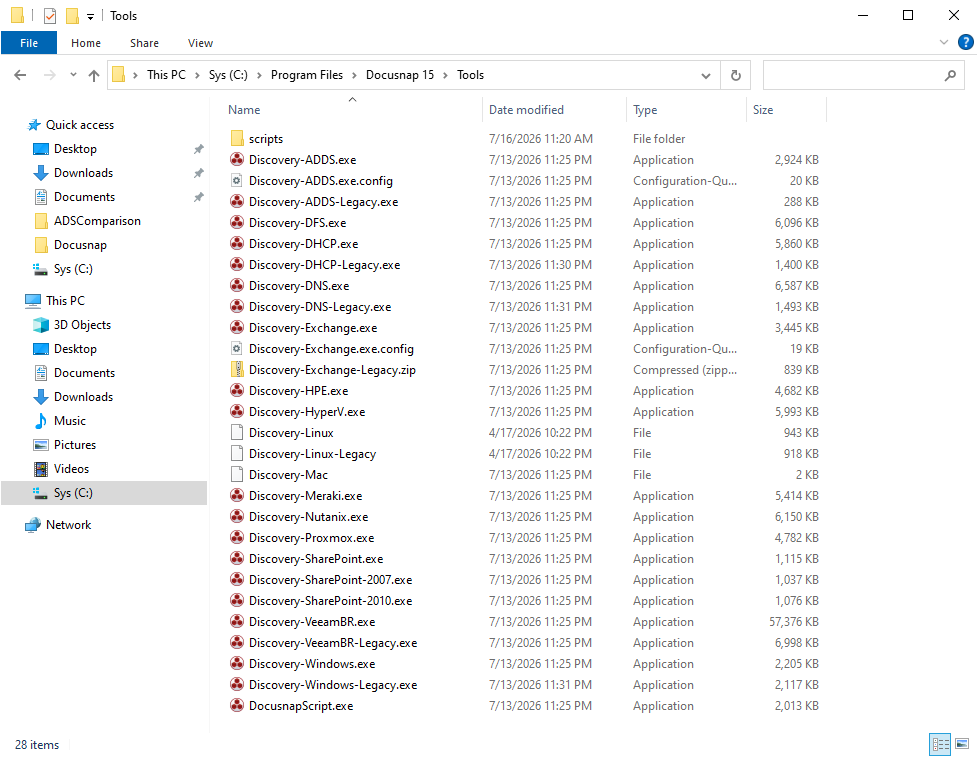Click the Discovery-Nutanix.exe application icon
This screenshot has height=757, width=978.
point(237,517)
